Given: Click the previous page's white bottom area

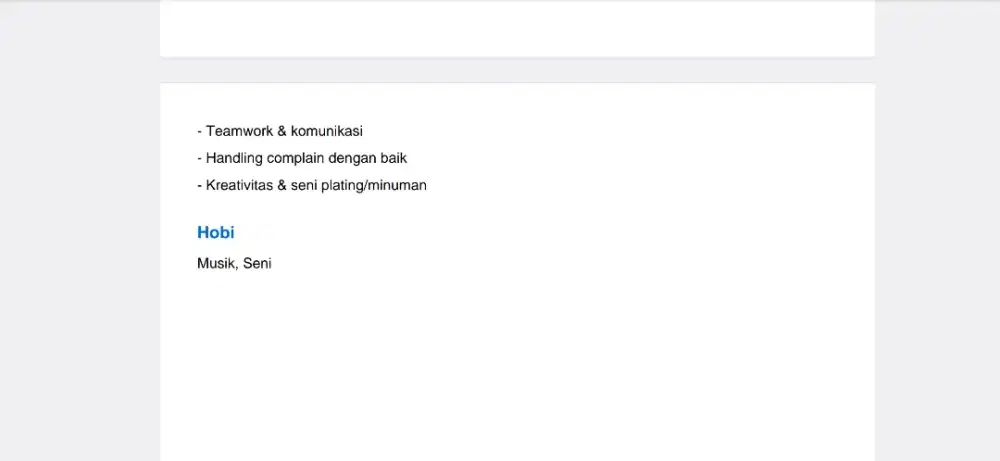Looking at the screenshot, I should click(x=517, y=29).
